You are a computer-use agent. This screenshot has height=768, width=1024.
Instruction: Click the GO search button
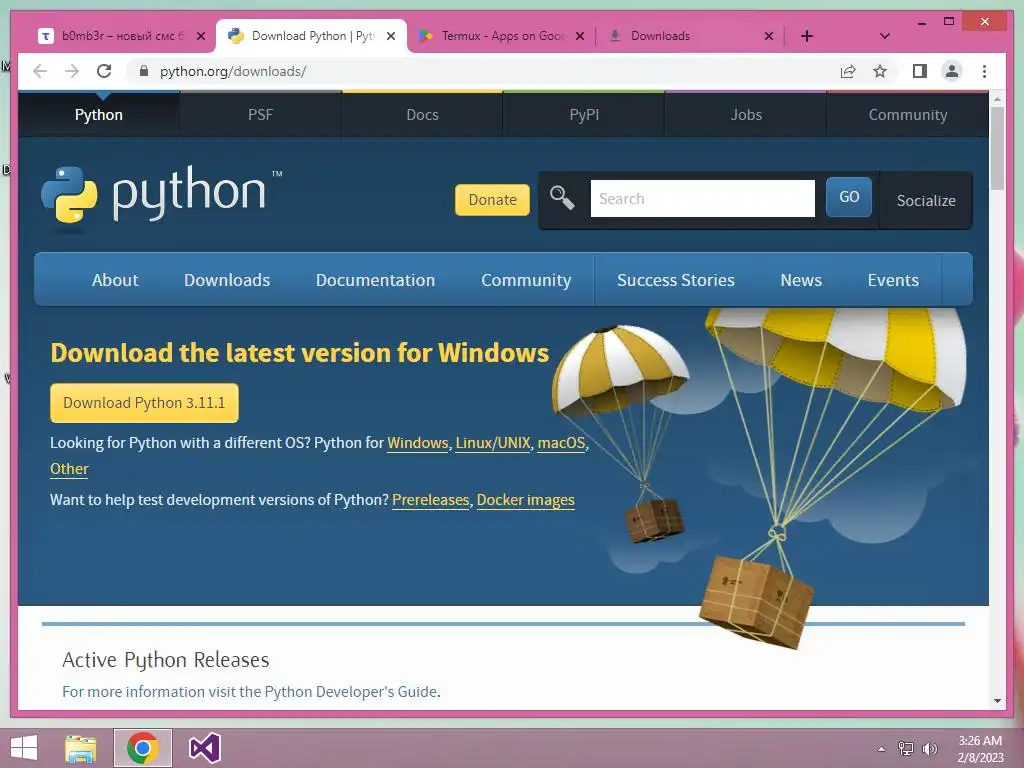848,197
